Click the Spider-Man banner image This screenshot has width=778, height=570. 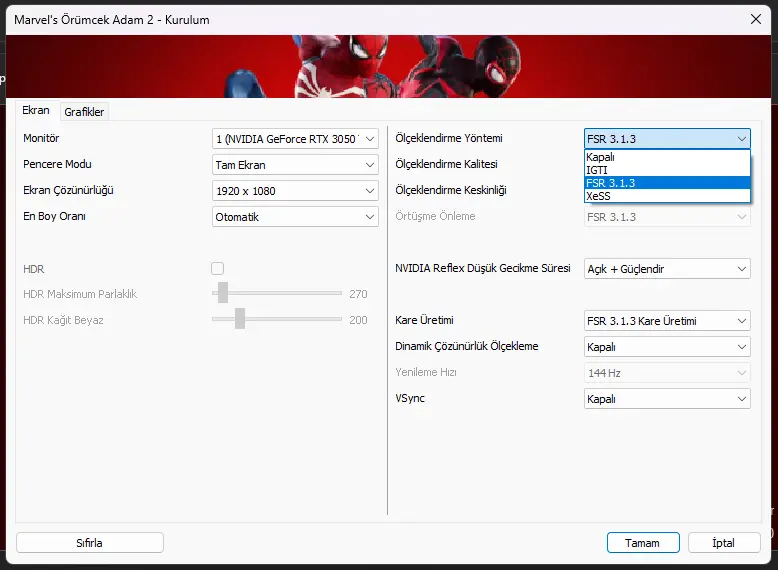click(389, 66)
